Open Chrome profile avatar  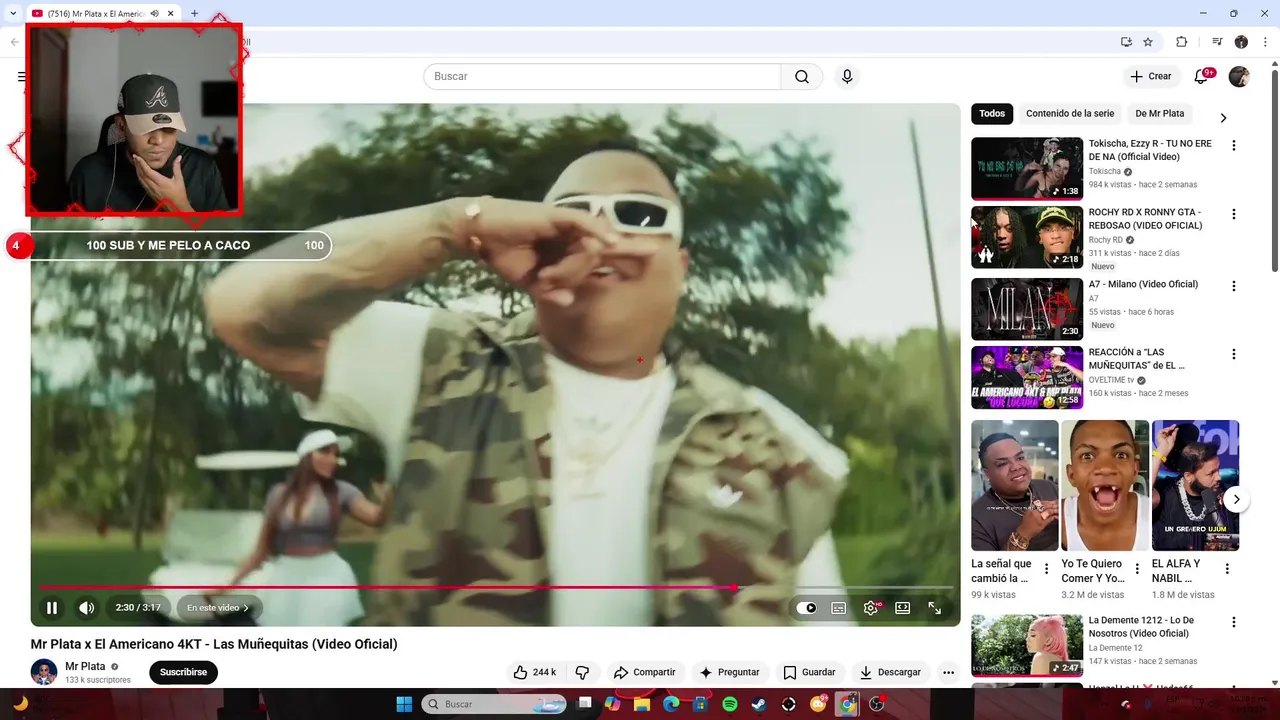pyautogui.click(x=1241, y=42)
